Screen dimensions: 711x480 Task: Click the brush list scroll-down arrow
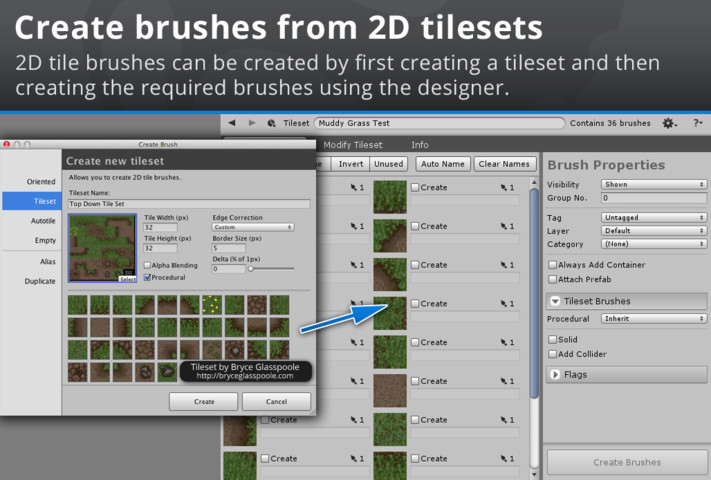534,474
